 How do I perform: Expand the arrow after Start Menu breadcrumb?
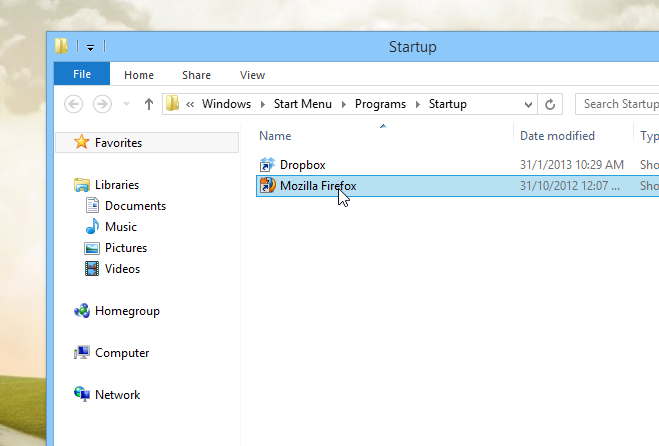click(344, 104)
